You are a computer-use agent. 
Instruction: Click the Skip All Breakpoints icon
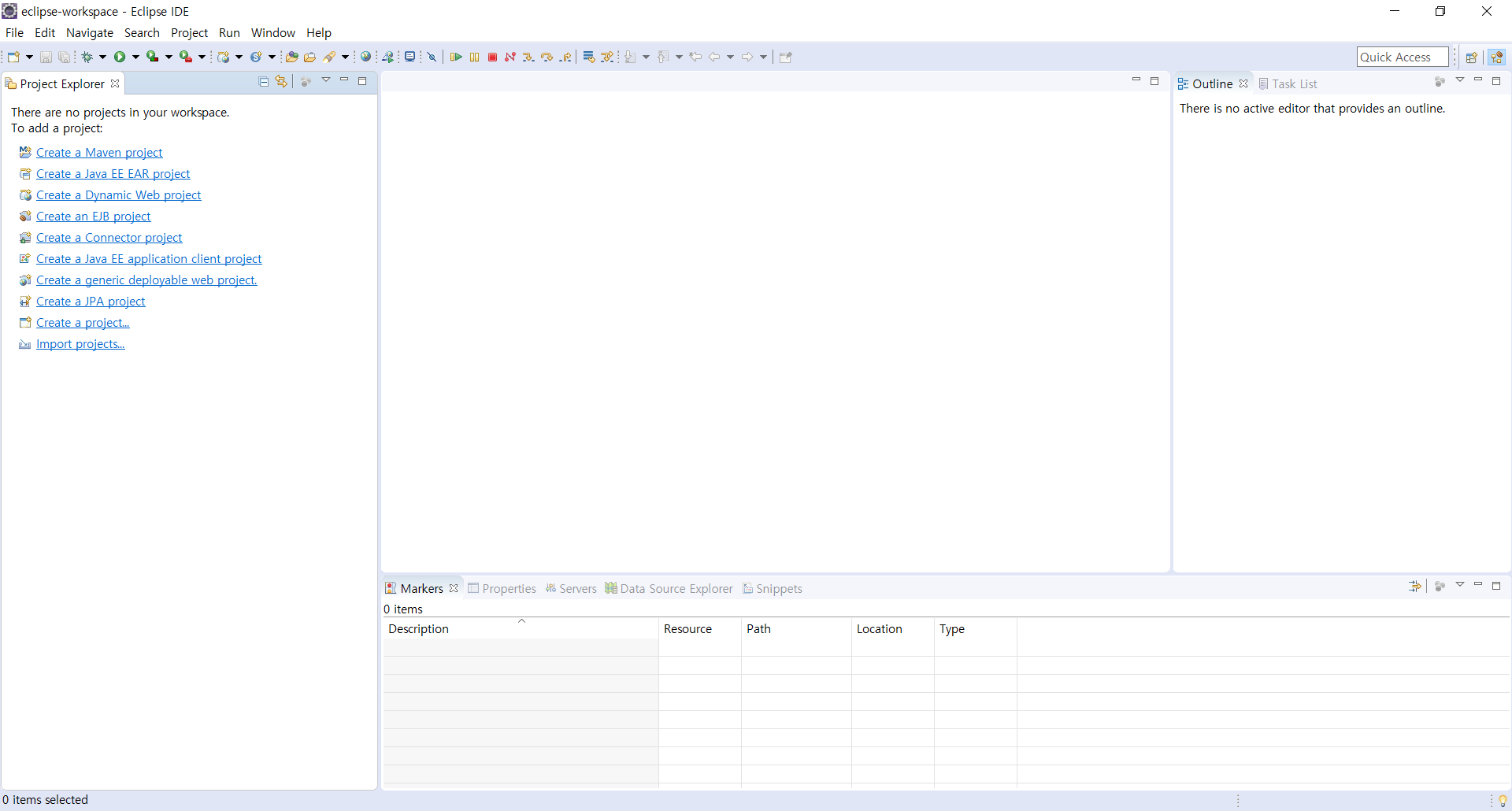tap(432, 57)
